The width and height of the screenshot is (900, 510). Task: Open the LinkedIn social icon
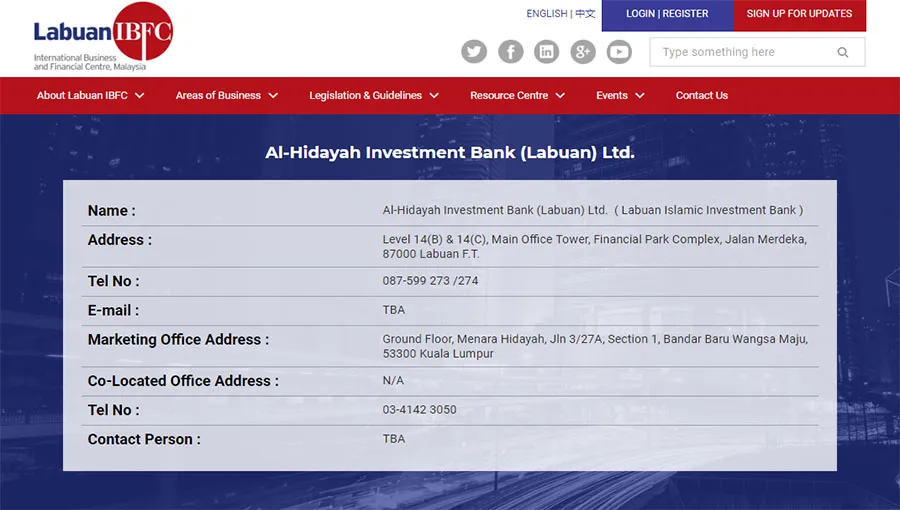coord(546,52)
